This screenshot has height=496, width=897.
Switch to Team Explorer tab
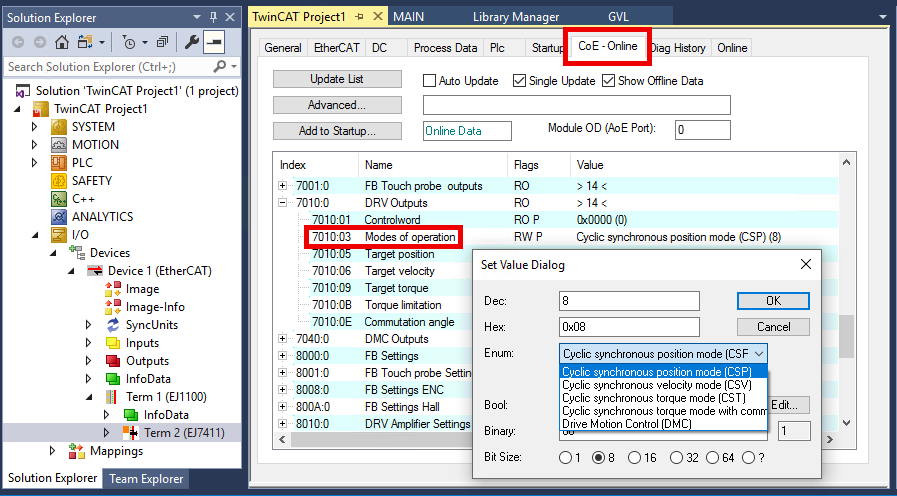(146, 479)
